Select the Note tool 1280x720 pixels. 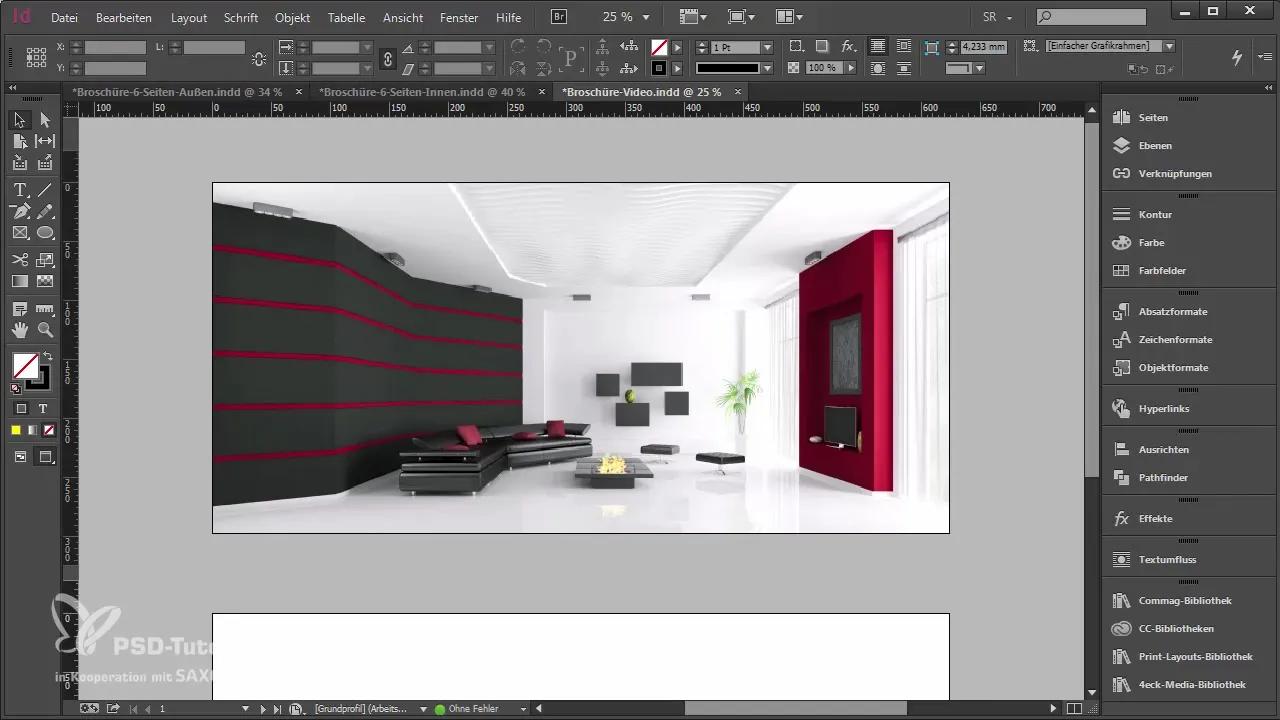pyautogui.click(x=20, y=309)
